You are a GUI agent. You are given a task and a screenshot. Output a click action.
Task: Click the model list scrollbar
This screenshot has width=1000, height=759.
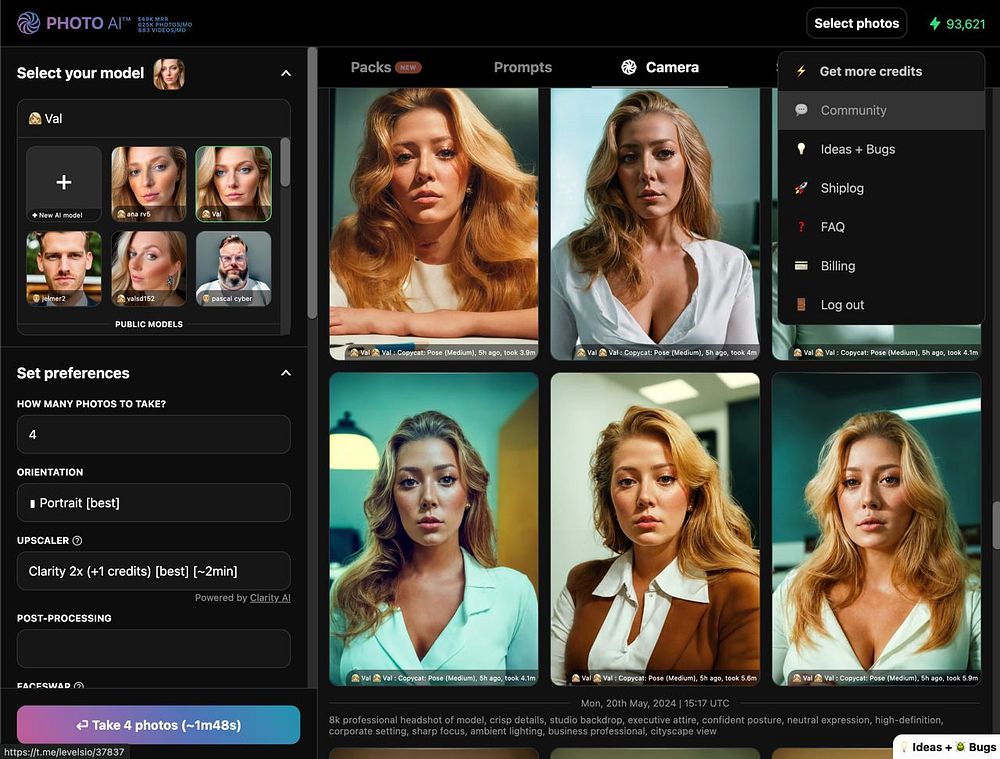tap(285, 163)
